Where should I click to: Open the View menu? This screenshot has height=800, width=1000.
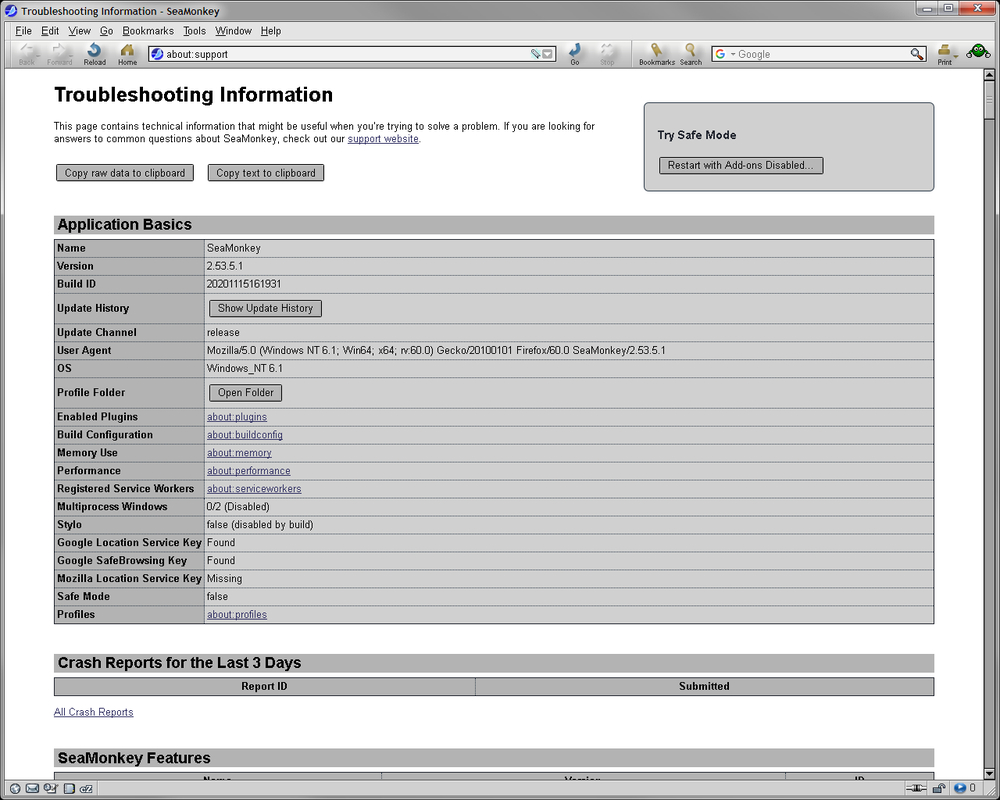coord(80,31)
